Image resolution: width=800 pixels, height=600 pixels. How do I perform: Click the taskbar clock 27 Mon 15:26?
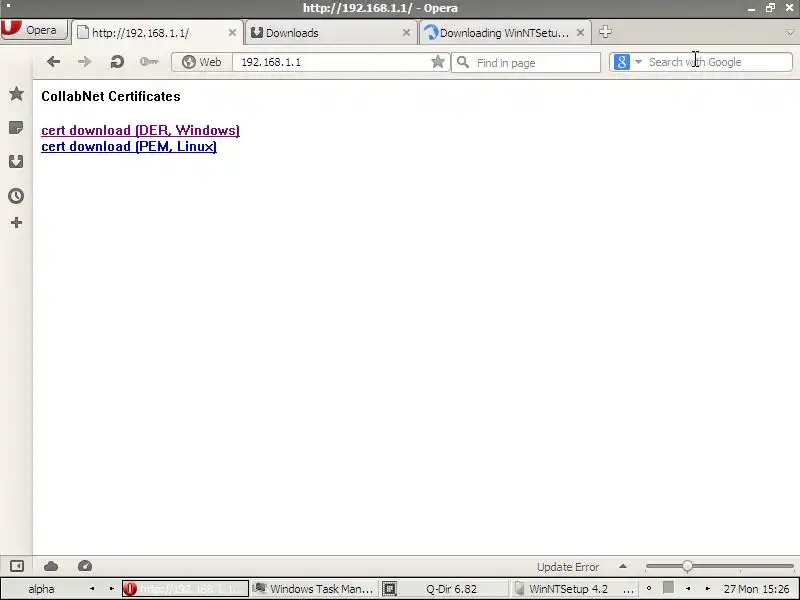point(756,589)
